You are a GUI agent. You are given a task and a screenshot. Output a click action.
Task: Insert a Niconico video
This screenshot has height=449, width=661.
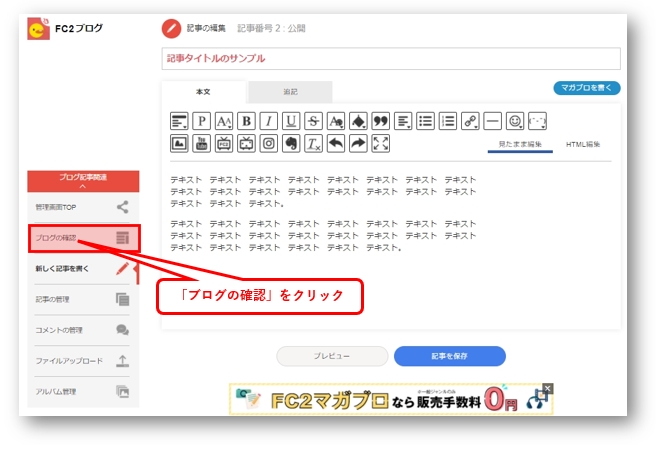pyautogui.click(x=246, y=143)
